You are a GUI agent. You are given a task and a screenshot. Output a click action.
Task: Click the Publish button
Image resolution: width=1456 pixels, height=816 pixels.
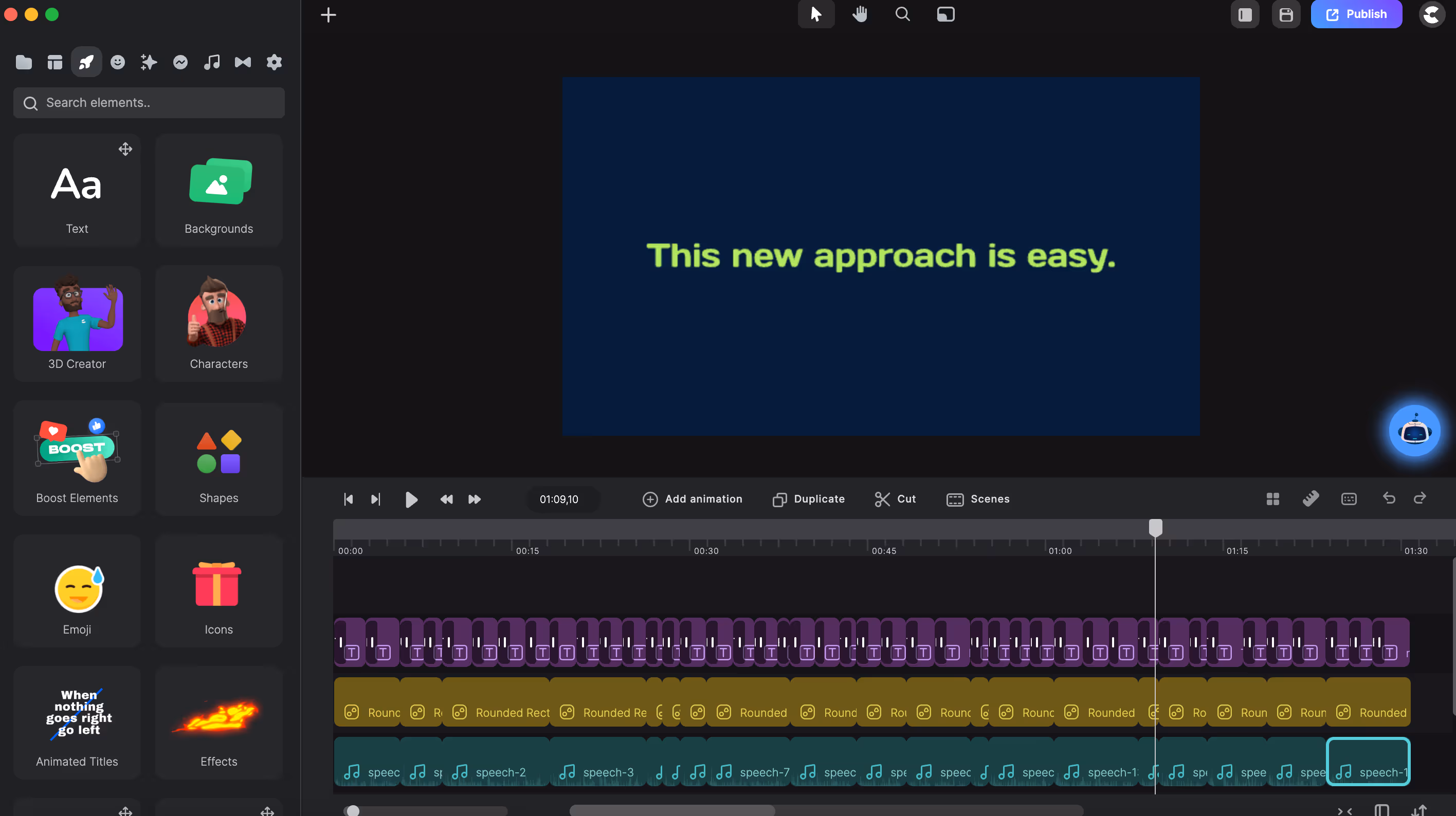1356,14
